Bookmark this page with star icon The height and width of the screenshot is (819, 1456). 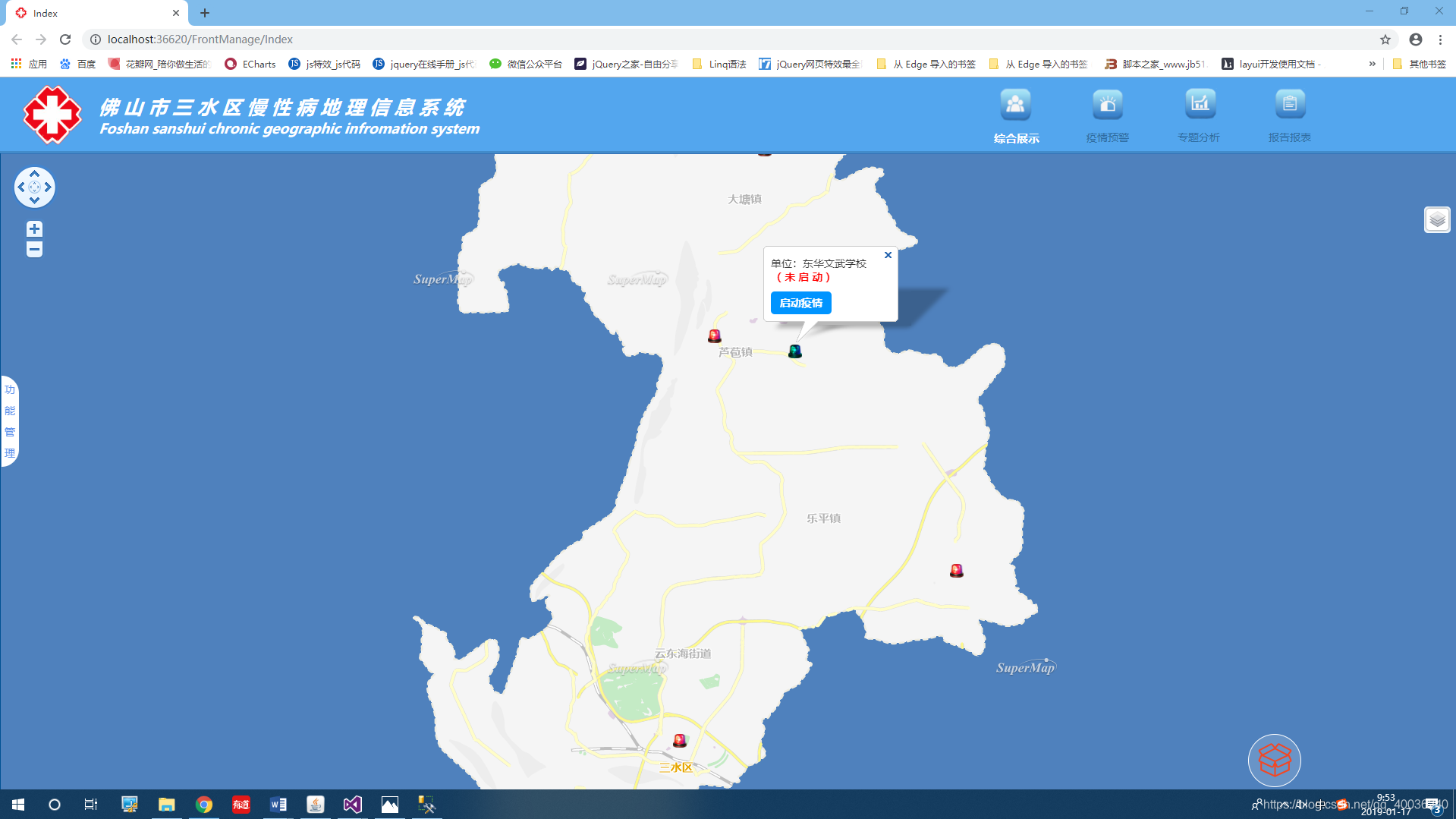(x=1385, y=39)
